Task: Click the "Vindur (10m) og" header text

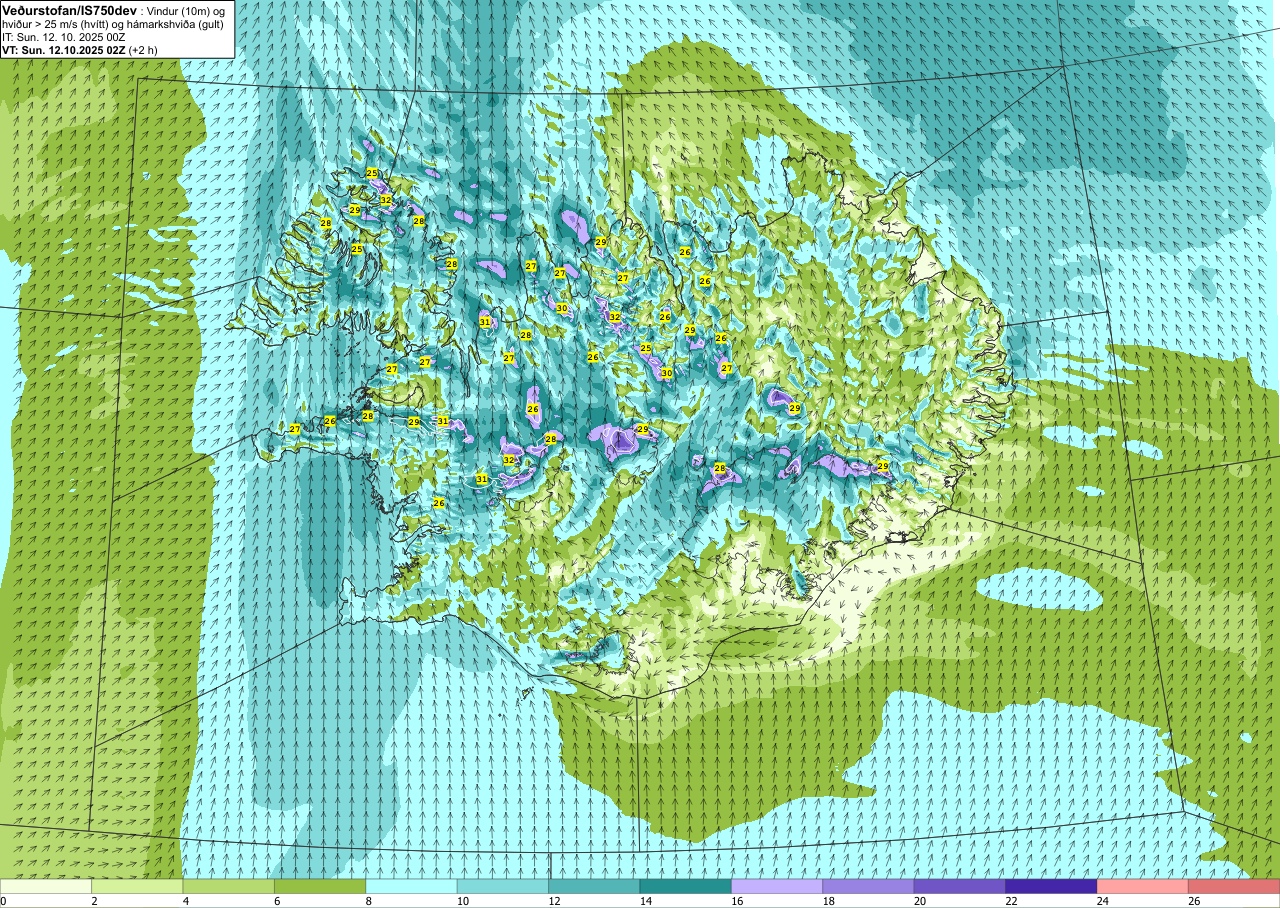Action: [x=186, y=12]
